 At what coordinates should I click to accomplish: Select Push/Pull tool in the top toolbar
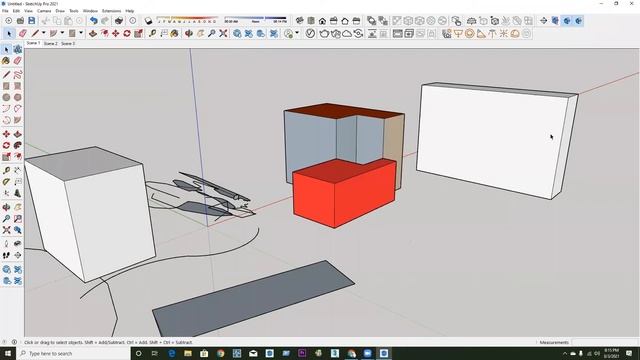click(93, 33)
